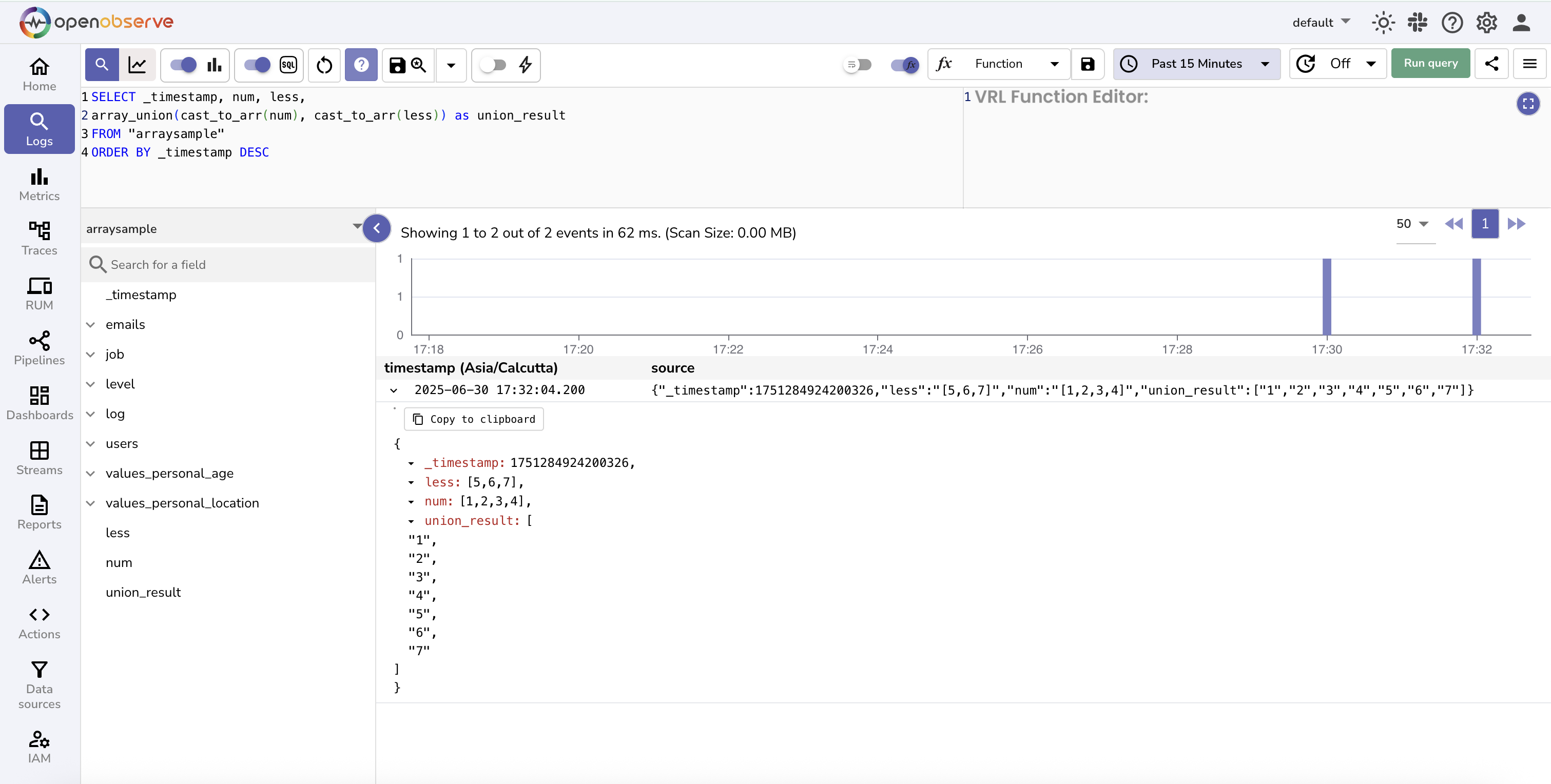The width and height of the screenshot is (1551, 784).
Task: Open Alerts in the left navigation
Action: click(x=39, y=567)
